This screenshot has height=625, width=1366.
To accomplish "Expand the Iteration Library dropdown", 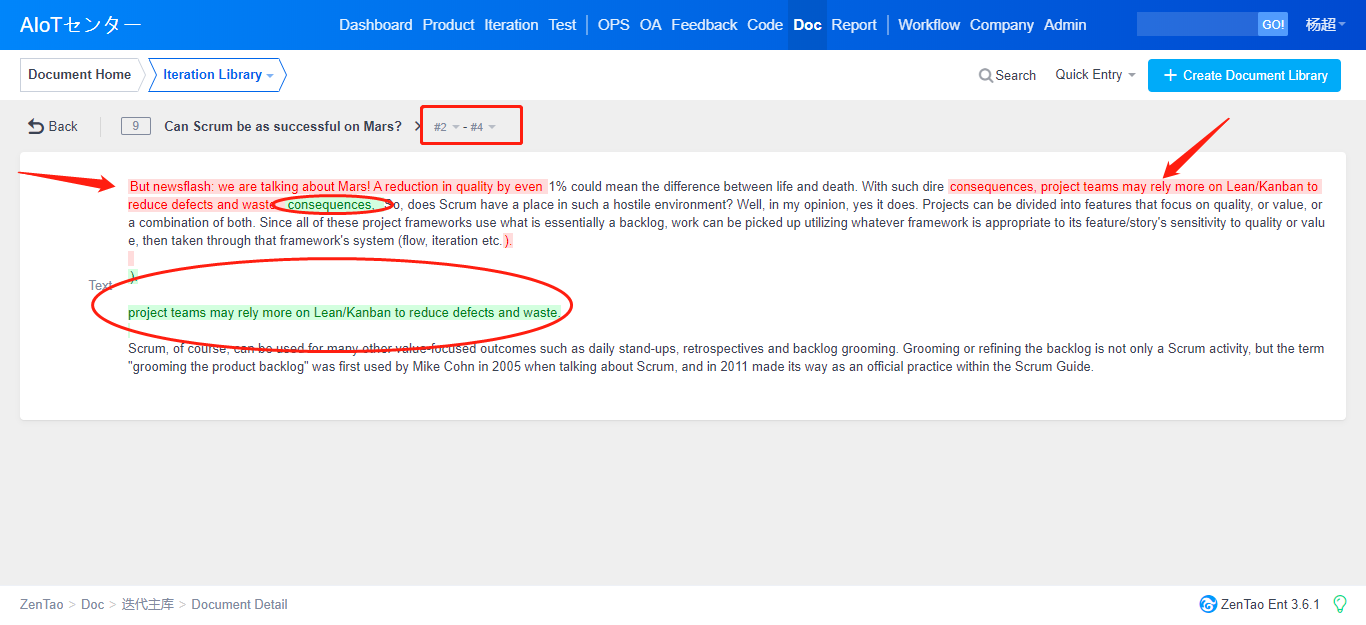I will (217, 75).
